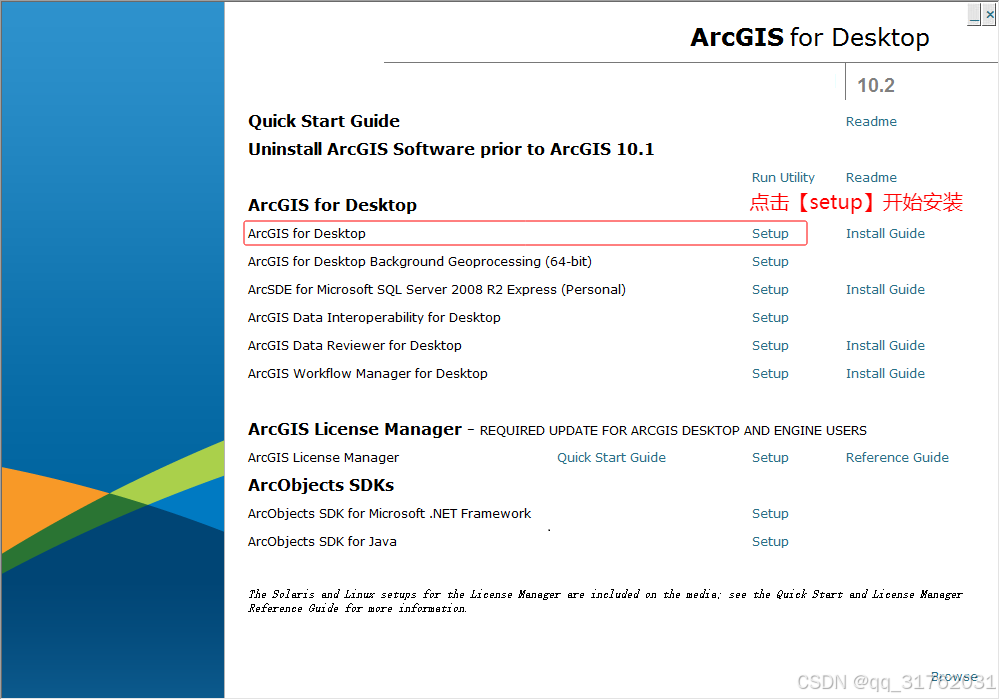Open the Quick Start Guide Readme link

(x=871, y=121)
